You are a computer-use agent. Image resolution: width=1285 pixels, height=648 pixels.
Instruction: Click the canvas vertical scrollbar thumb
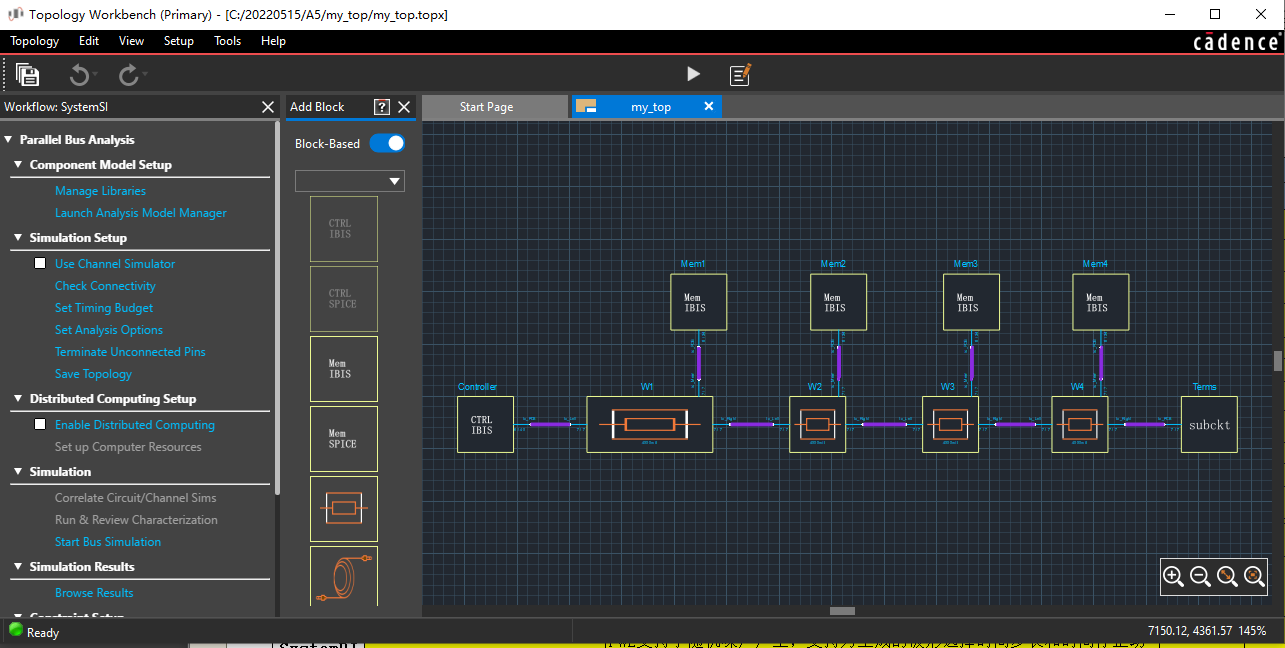[x=1277, y=361]
